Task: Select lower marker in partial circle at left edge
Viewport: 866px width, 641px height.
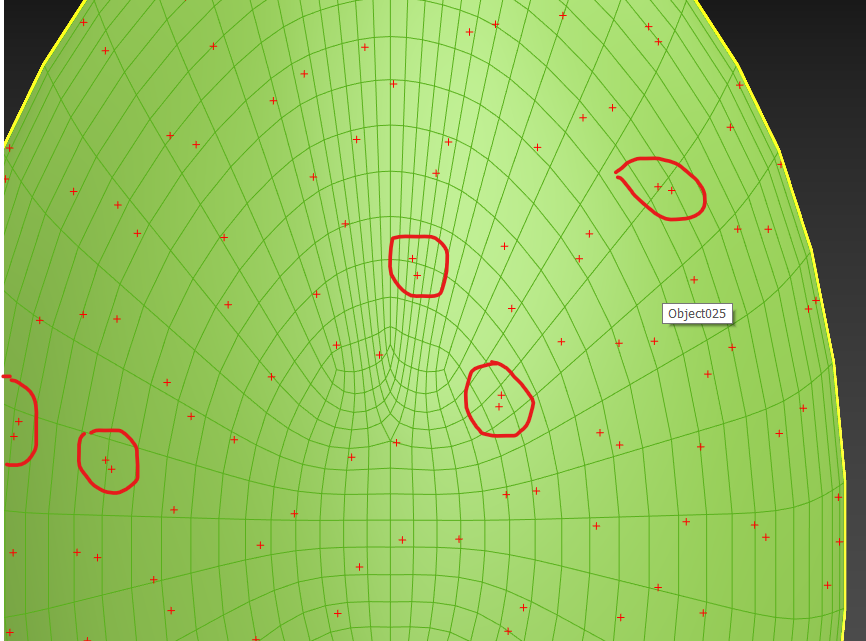Action: pos(14,436)
